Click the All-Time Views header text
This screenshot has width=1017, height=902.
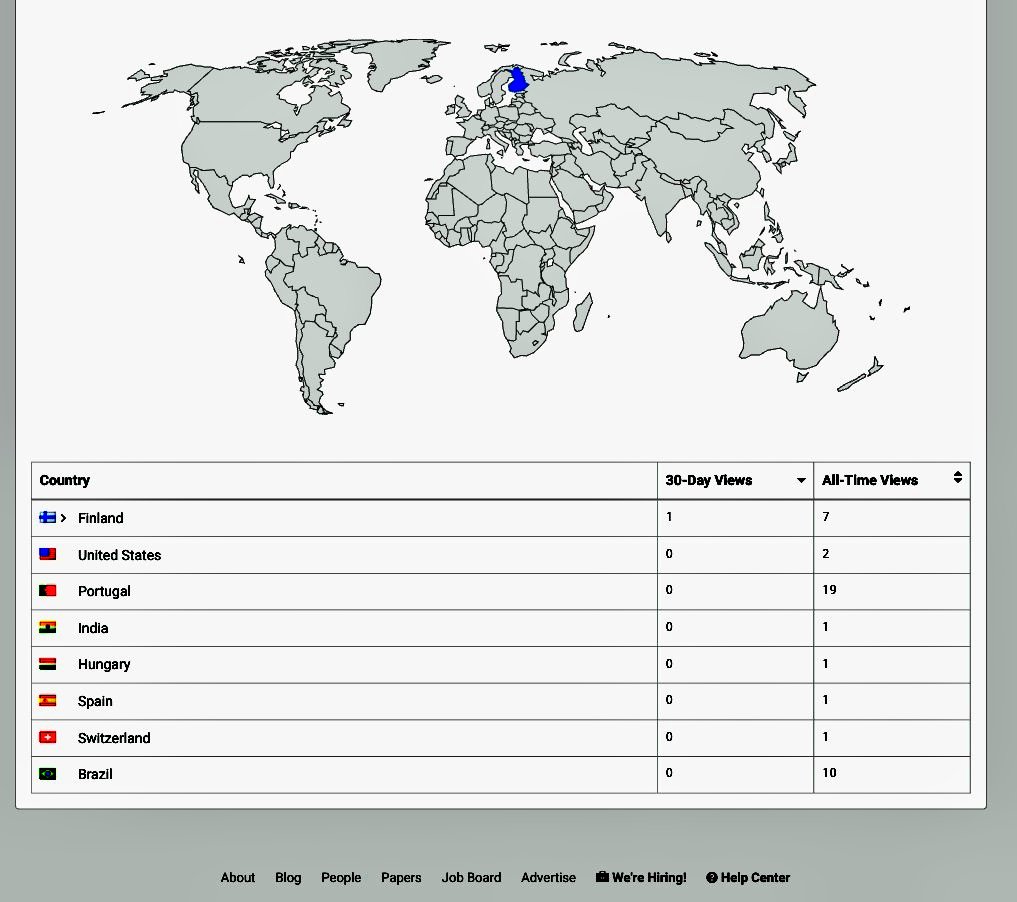(870, 481)
